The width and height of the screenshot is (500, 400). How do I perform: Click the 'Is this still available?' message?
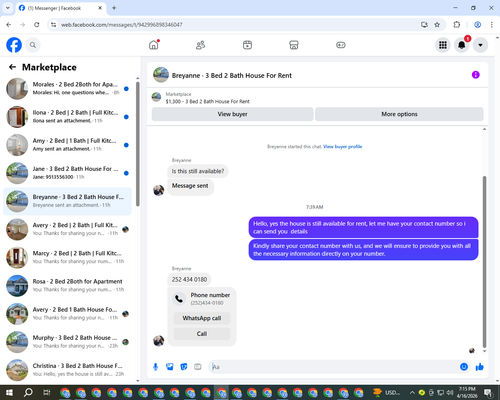(x=198, y=171)
